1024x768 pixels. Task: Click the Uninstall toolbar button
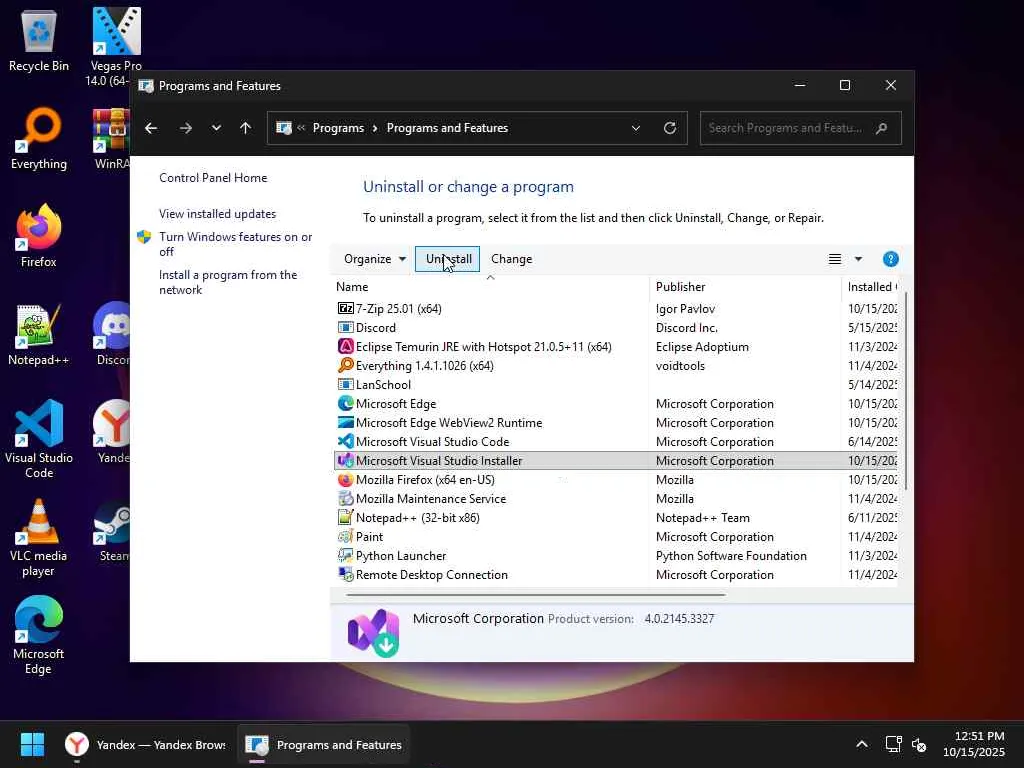point(447,259)
